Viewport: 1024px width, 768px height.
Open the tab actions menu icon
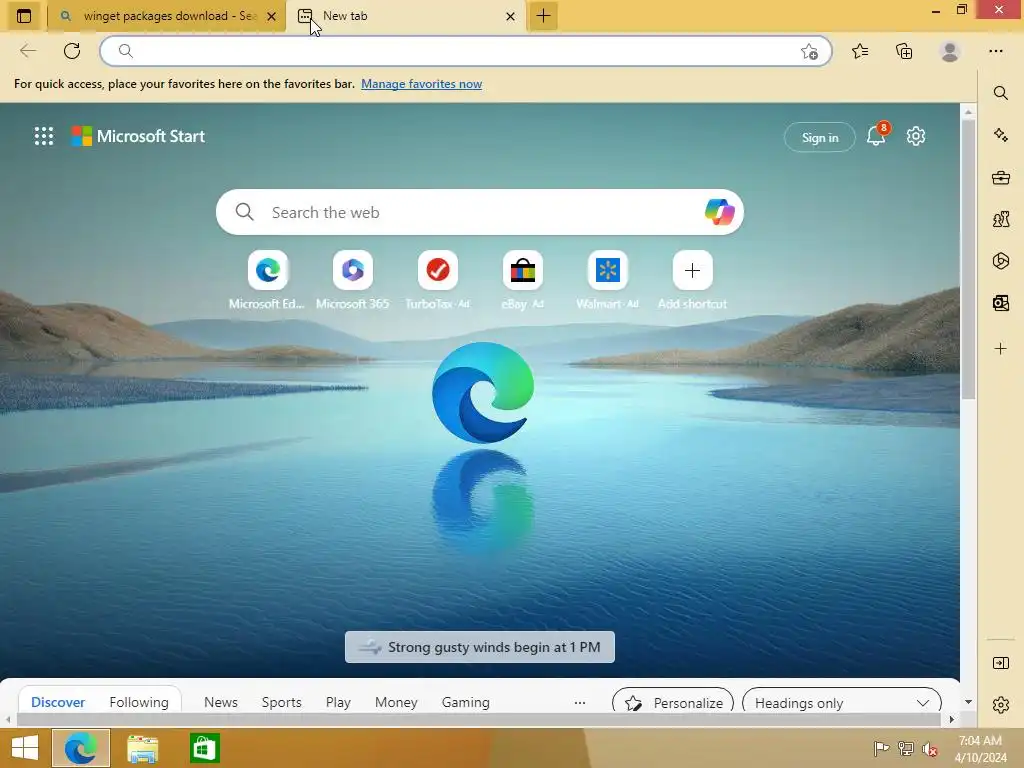[x=24, y=16]
